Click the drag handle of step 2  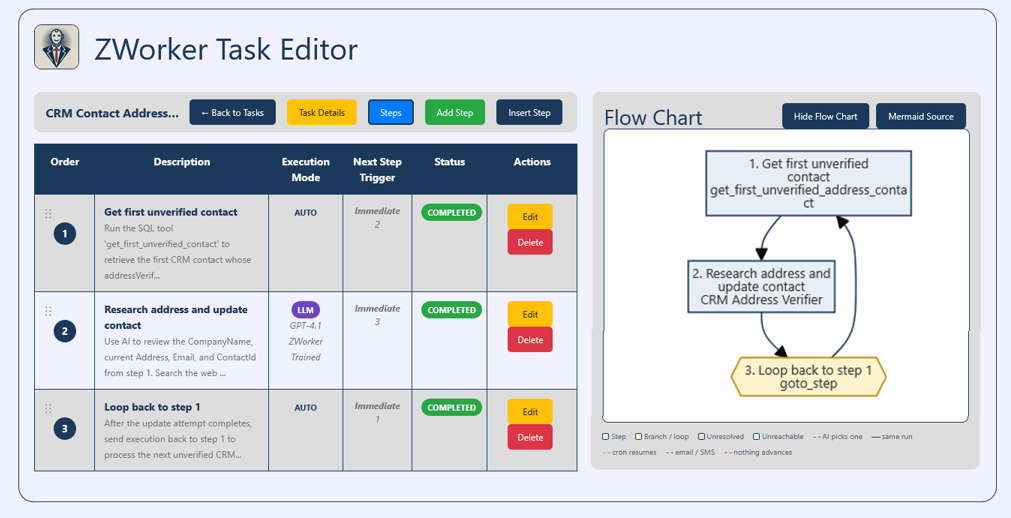click(48, 311)
